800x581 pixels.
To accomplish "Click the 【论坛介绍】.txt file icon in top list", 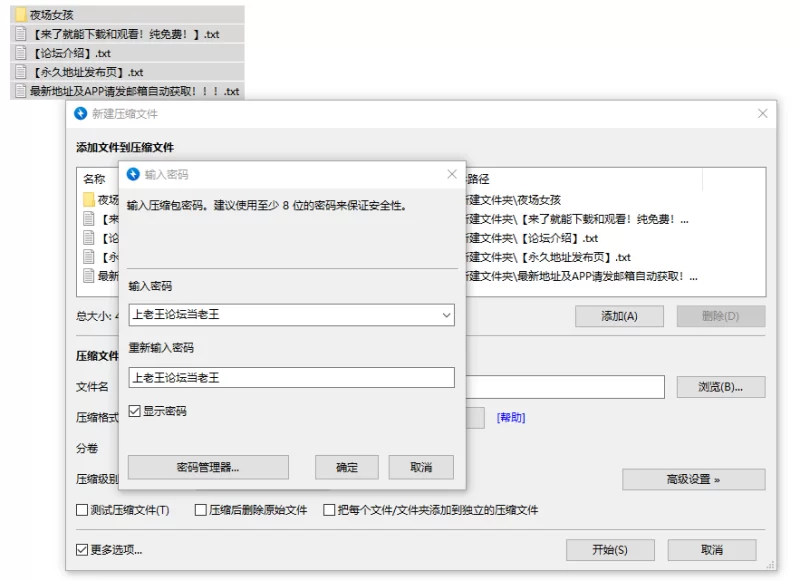I will pyautogui.click(x=20, y=53).
